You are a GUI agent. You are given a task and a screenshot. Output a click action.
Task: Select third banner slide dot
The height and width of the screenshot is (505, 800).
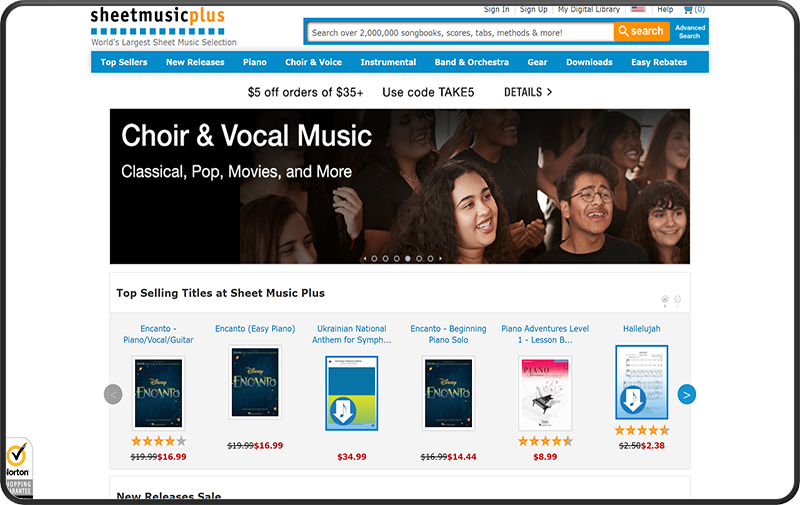click(x=396, y=259)
